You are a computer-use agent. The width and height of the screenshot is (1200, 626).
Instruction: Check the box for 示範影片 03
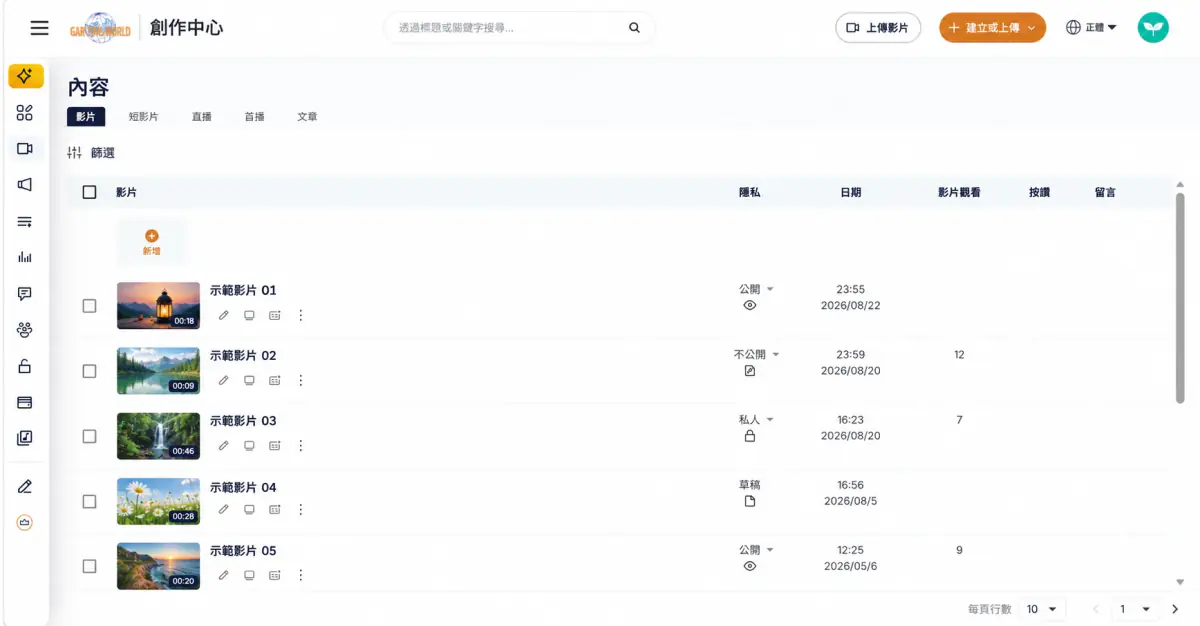tap(89, 436)
